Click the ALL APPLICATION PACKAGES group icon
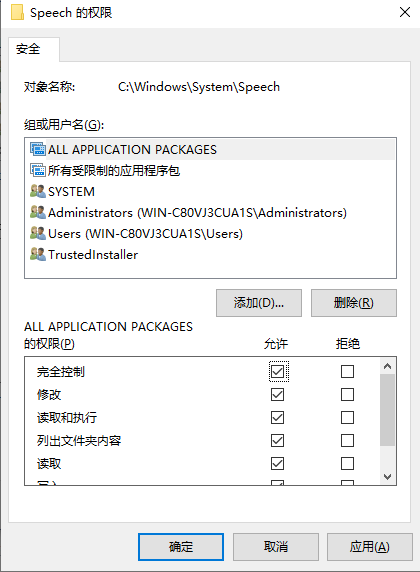The height and width of the screenshot is (572, 420). (38, 150)
